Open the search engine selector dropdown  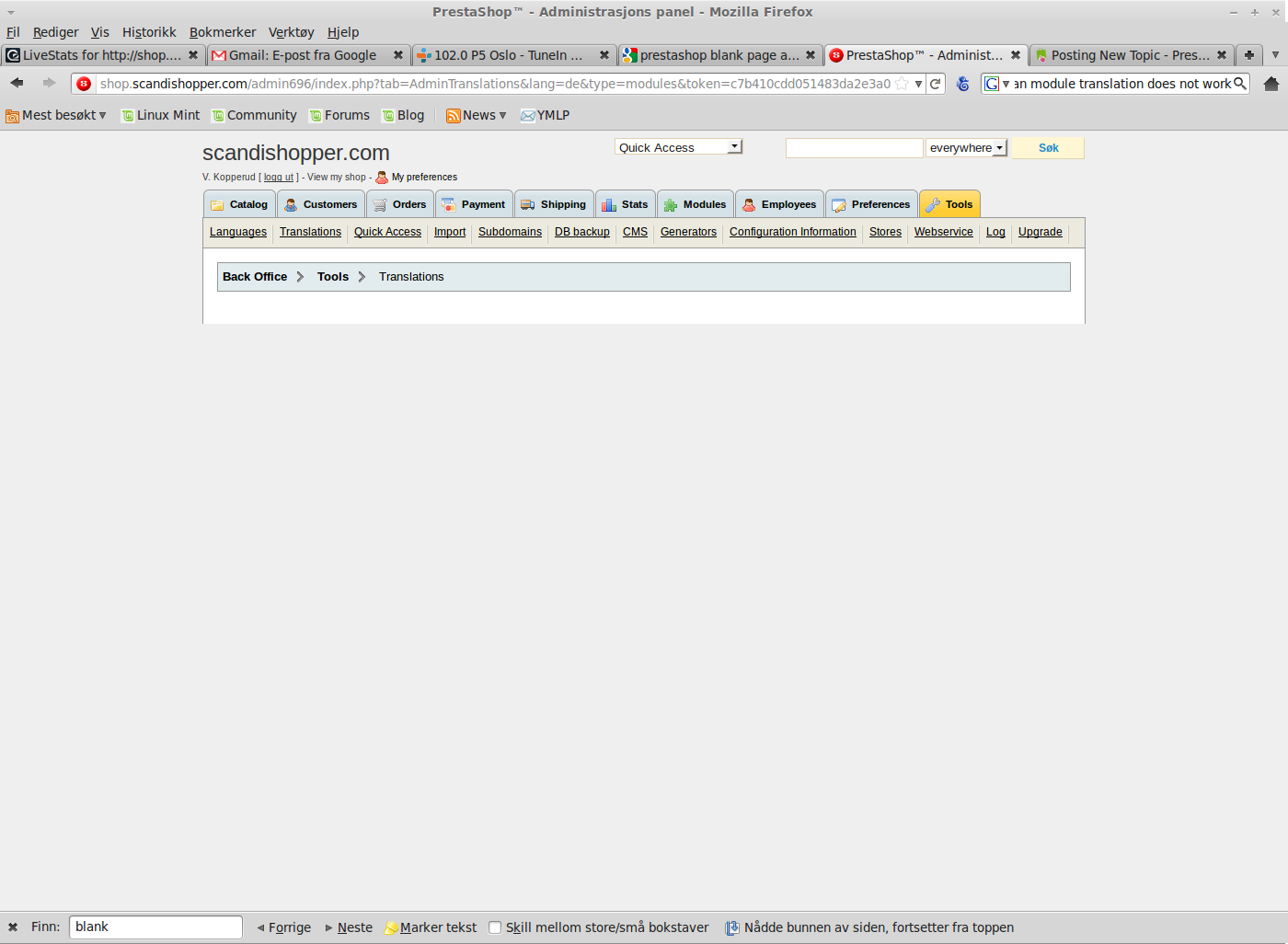[997, 84]
